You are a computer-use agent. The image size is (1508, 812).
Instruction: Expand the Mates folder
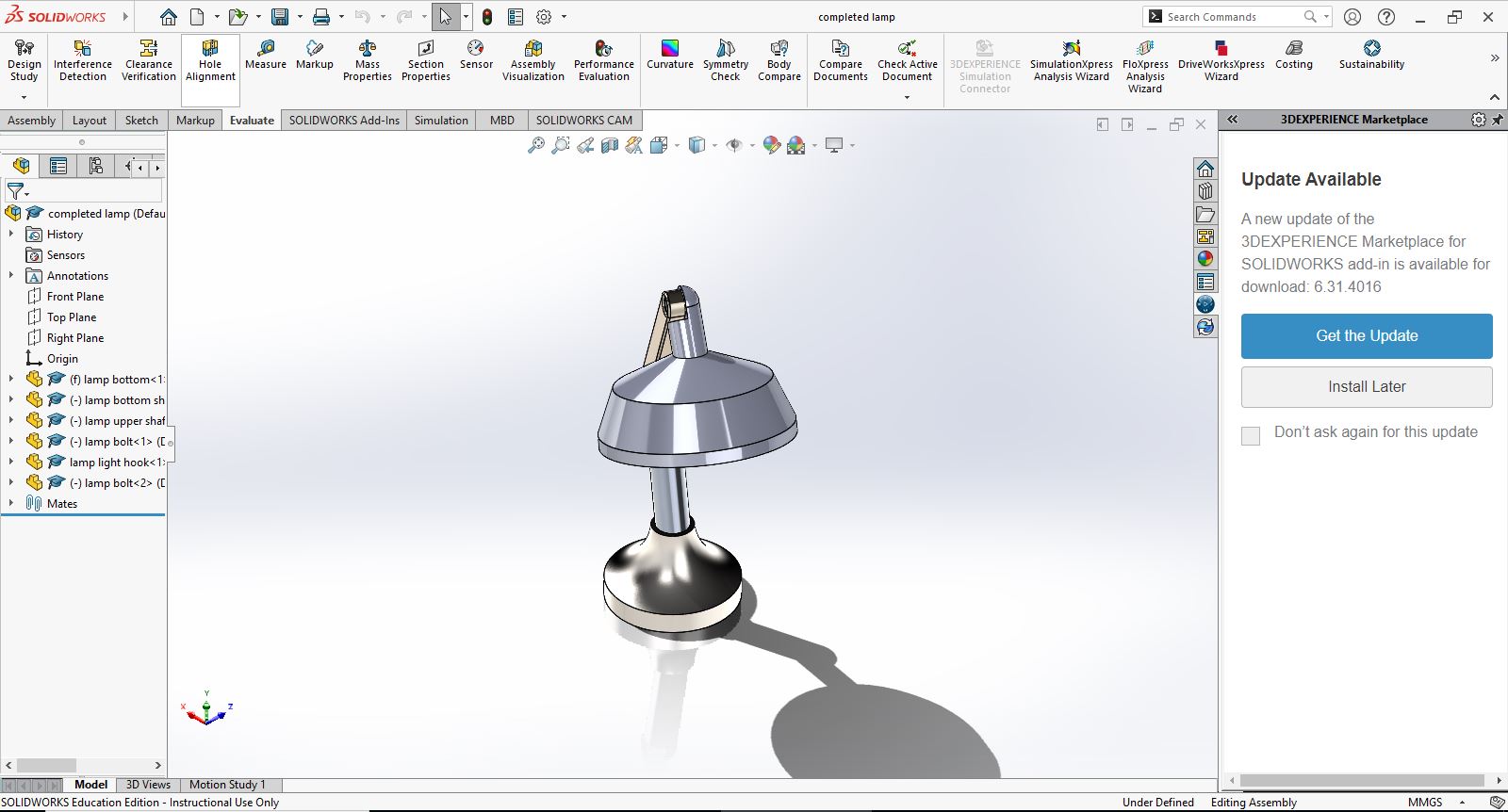[x=11, y=503]
